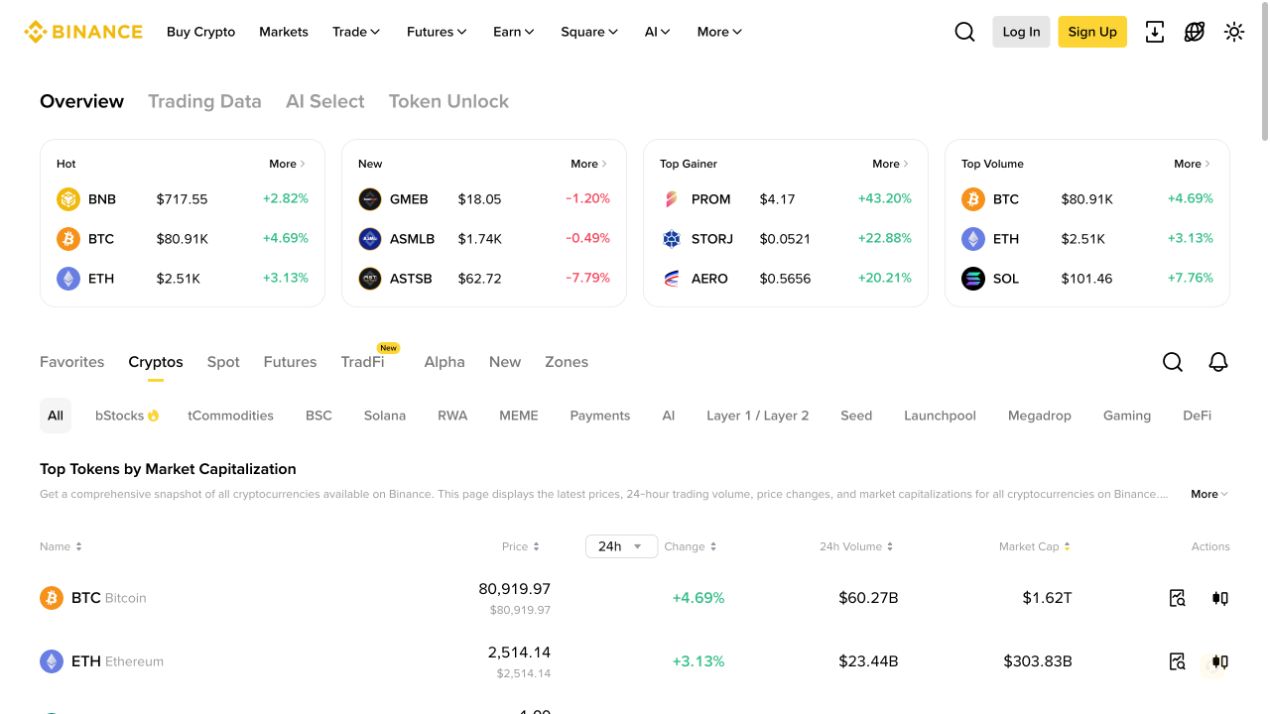The width and height of the screenshot is (1270, 714).
Task: Open trade candlestick icon in BTC row
Action: click(1220, 598)
